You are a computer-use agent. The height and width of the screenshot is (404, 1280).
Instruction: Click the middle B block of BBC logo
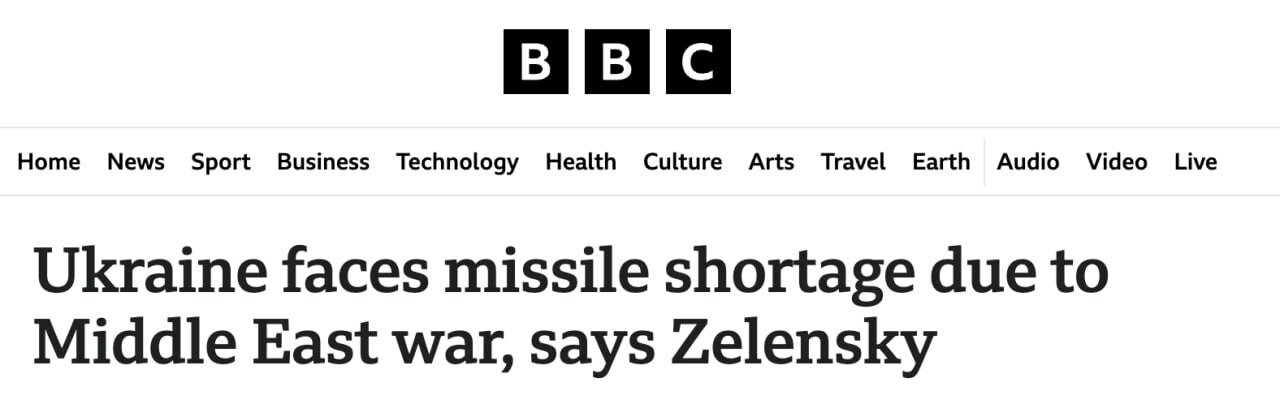(617, 62)
